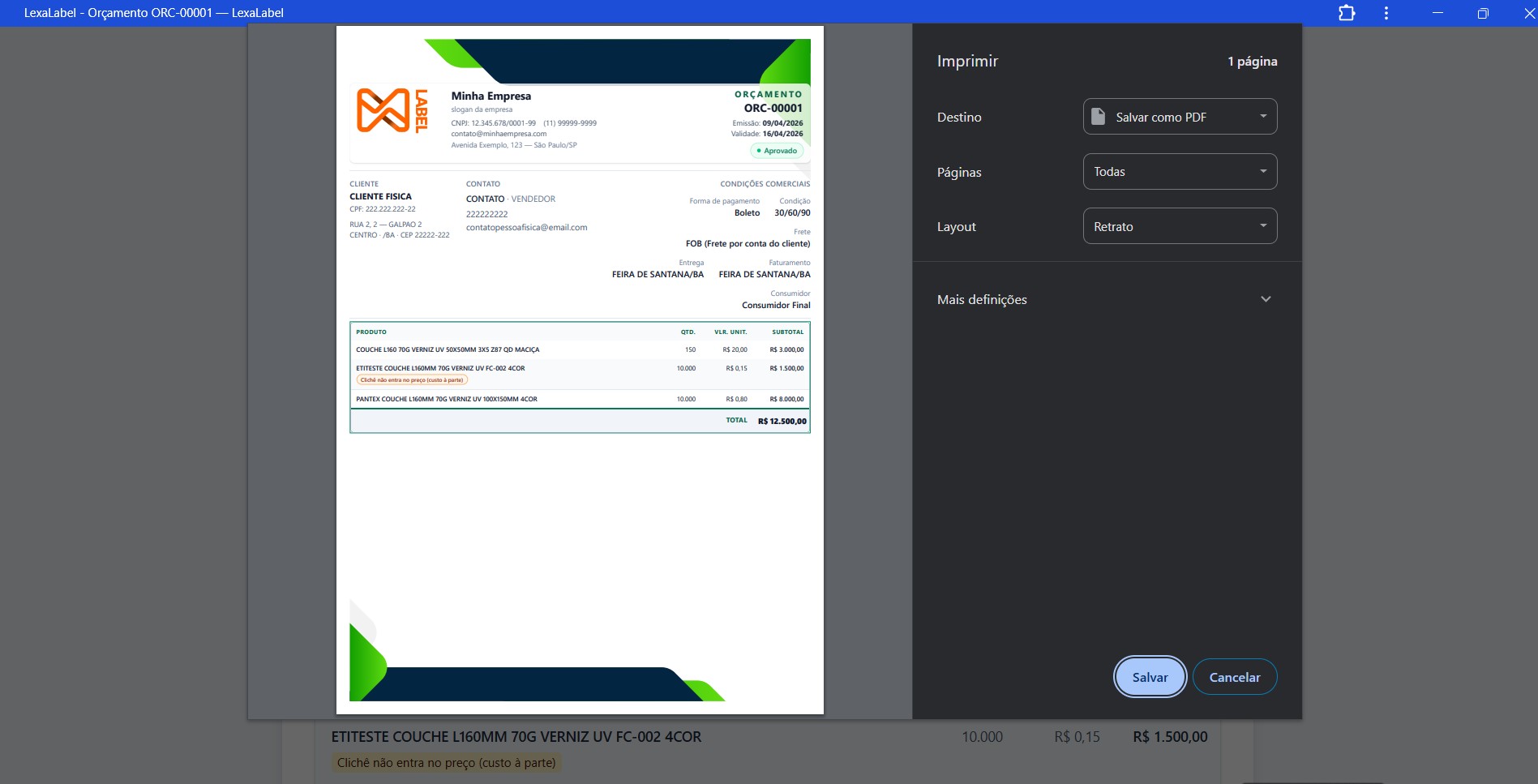The width and height of the screenshot is (1538, 784).
Task: Click the background R$ 1.500,00 subtotal
Action: 1170,737
